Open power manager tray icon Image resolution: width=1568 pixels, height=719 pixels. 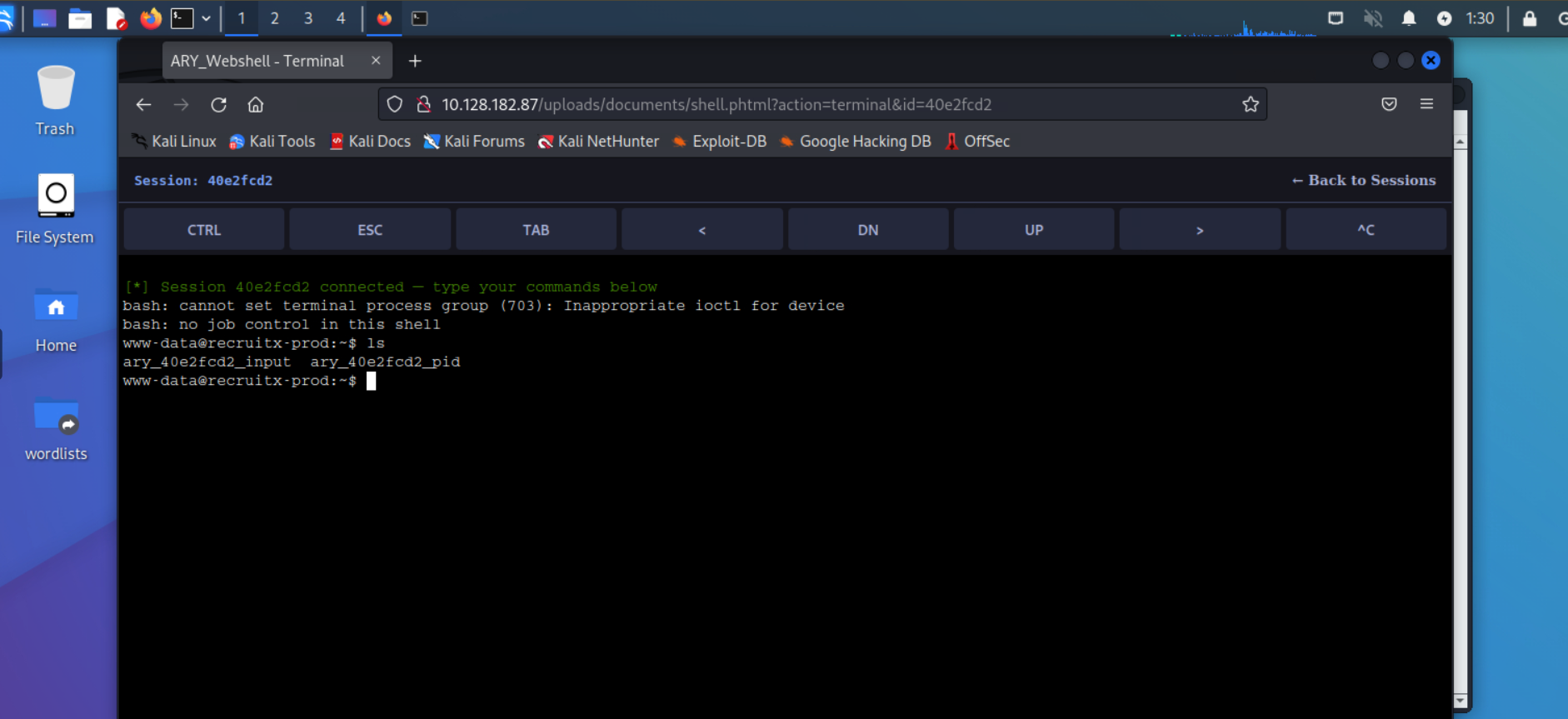point(1445,18)
